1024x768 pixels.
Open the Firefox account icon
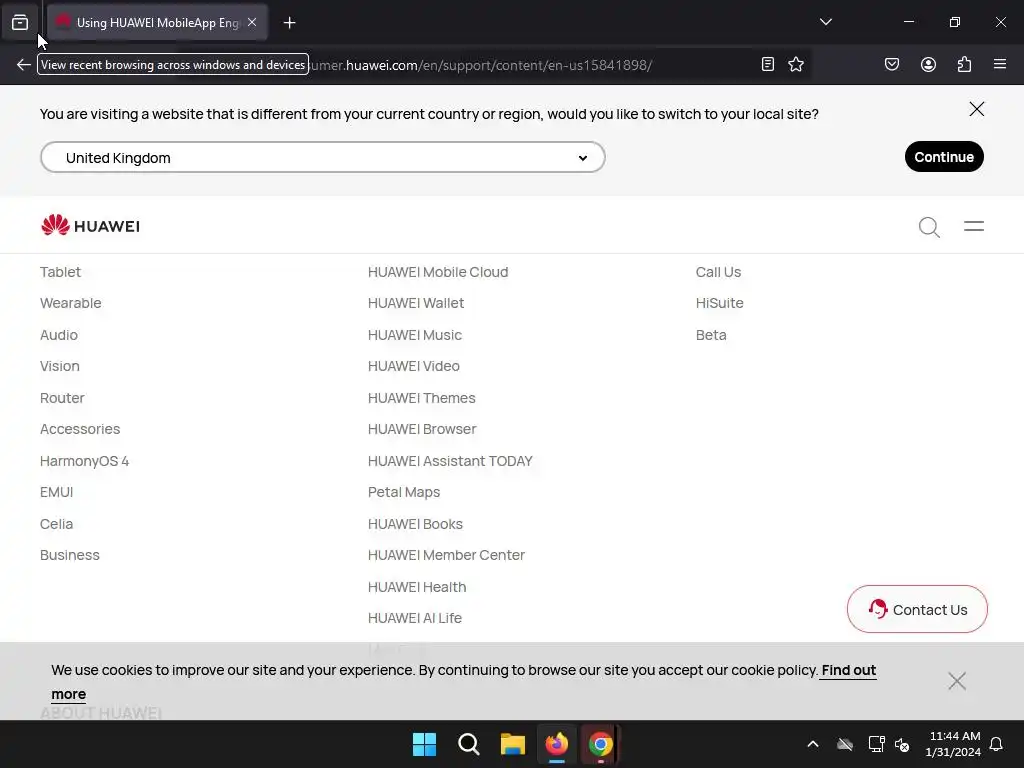point(928,64)
